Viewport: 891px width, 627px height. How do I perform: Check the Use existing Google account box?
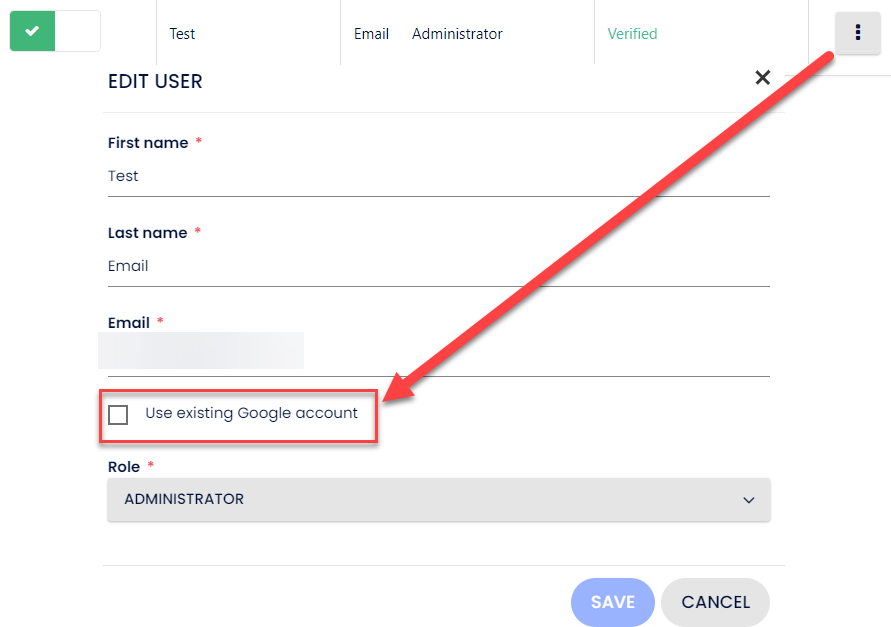(x=118, y=415)
